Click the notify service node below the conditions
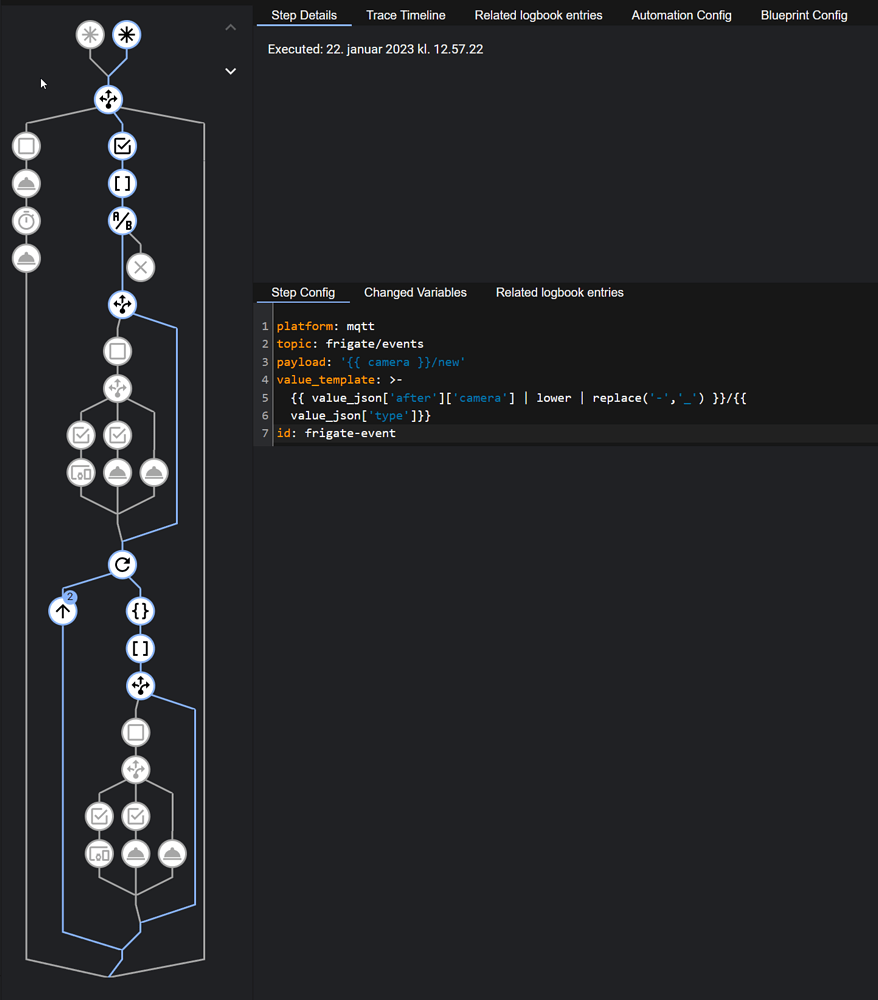This screenshot has width=878, height=1000. pos(118,473)
